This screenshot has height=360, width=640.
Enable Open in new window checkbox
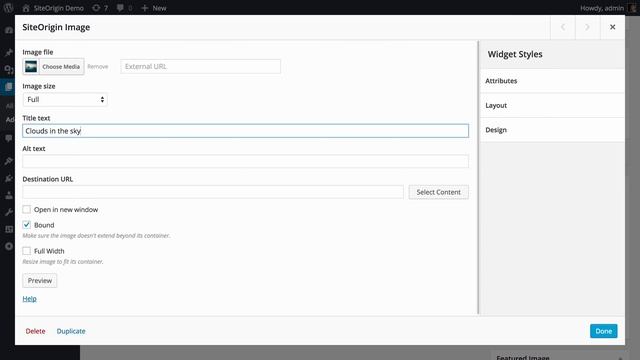(27, 209)
